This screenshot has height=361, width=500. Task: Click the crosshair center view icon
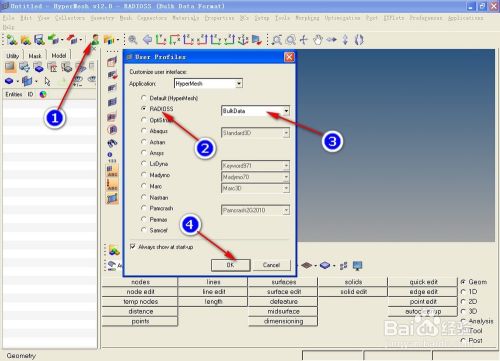(x=304, y=40)
